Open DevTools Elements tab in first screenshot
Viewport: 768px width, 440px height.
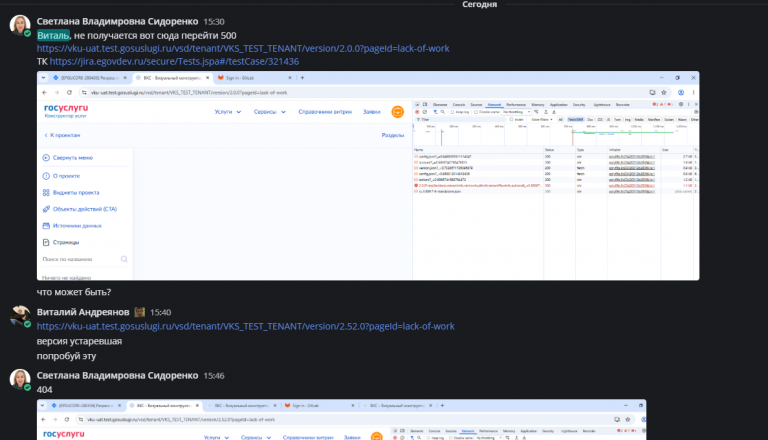pyautogui.click(x=440, y=105)
